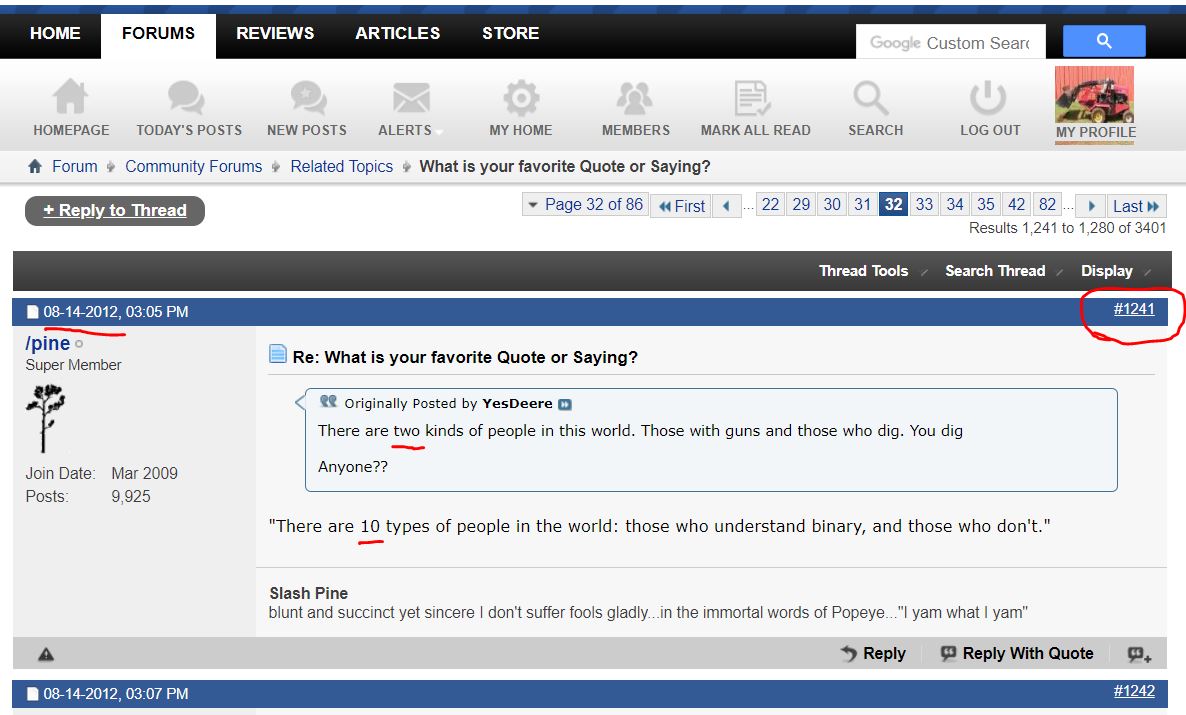Open Today's Posts speech bubble icon

[x=188, y=99]
